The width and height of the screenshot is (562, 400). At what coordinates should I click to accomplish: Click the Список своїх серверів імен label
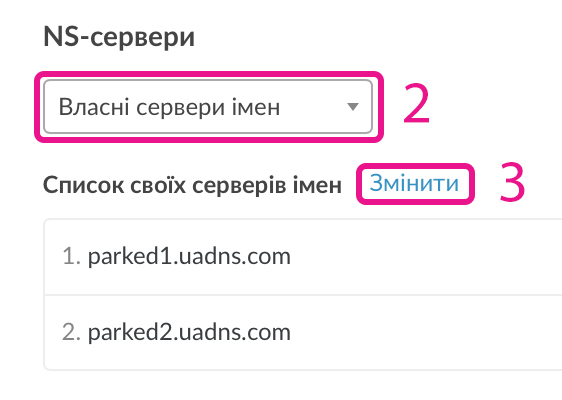[192, 185]
